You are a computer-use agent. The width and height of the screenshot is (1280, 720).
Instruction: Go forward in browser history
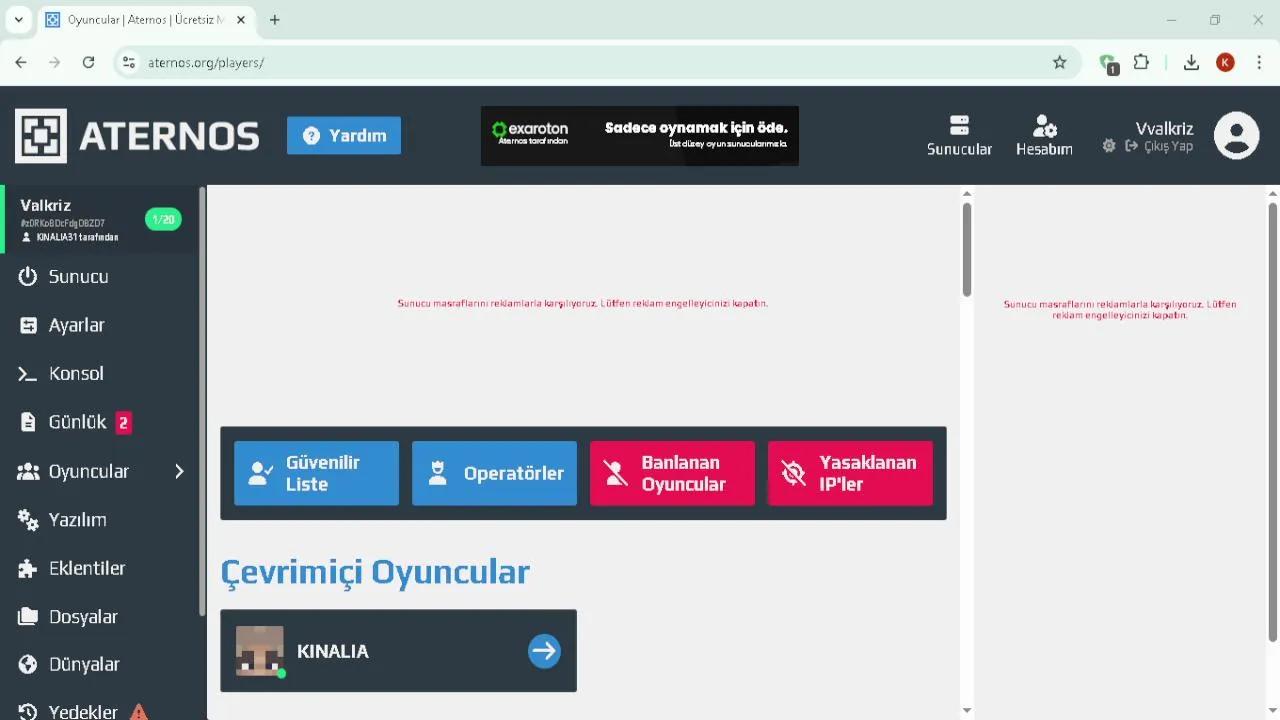(x=55, y=62)
